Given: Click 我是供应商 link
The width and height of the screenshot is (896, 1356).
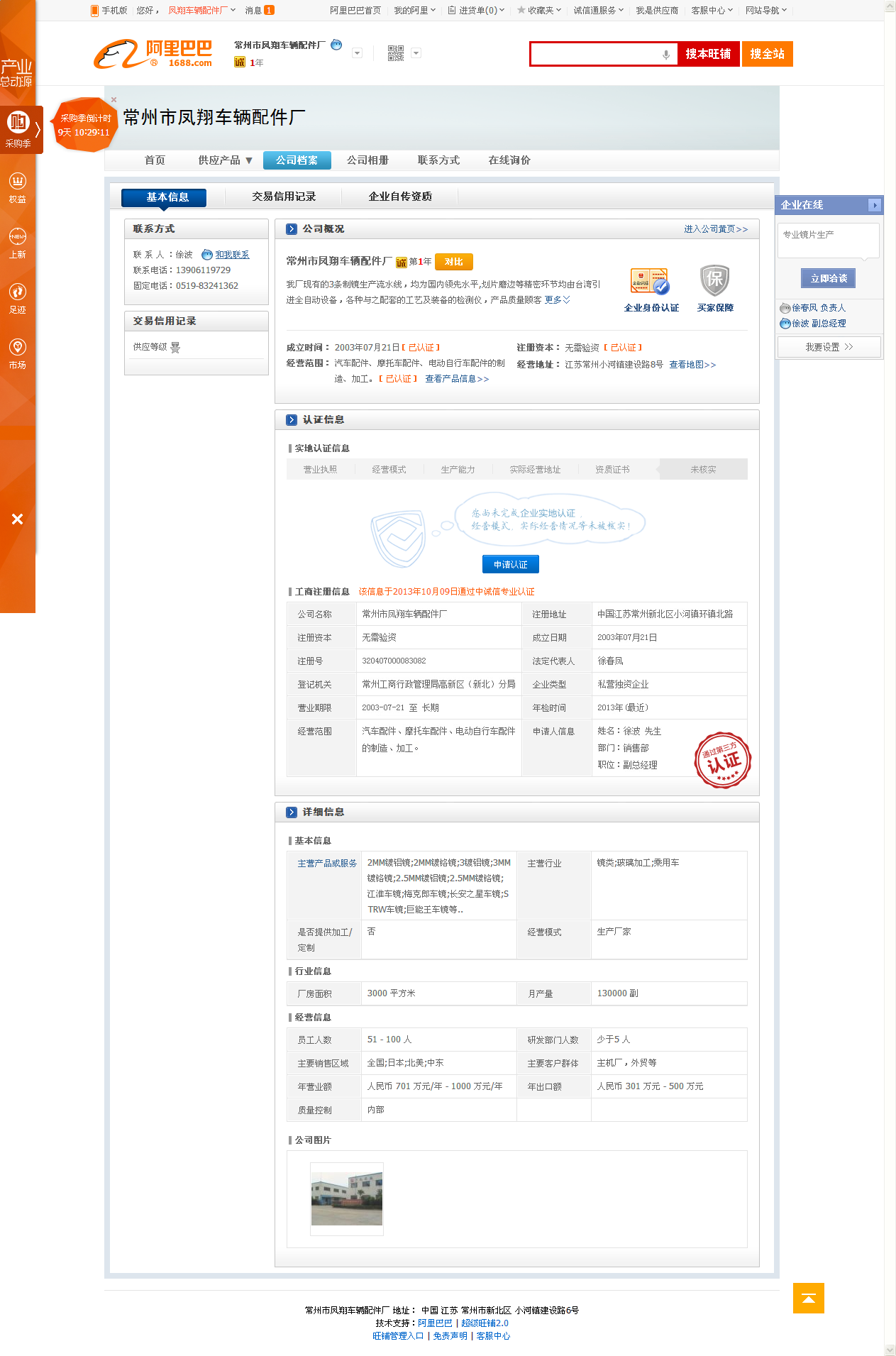Looking at the screenshot, I should click(657, 11).
